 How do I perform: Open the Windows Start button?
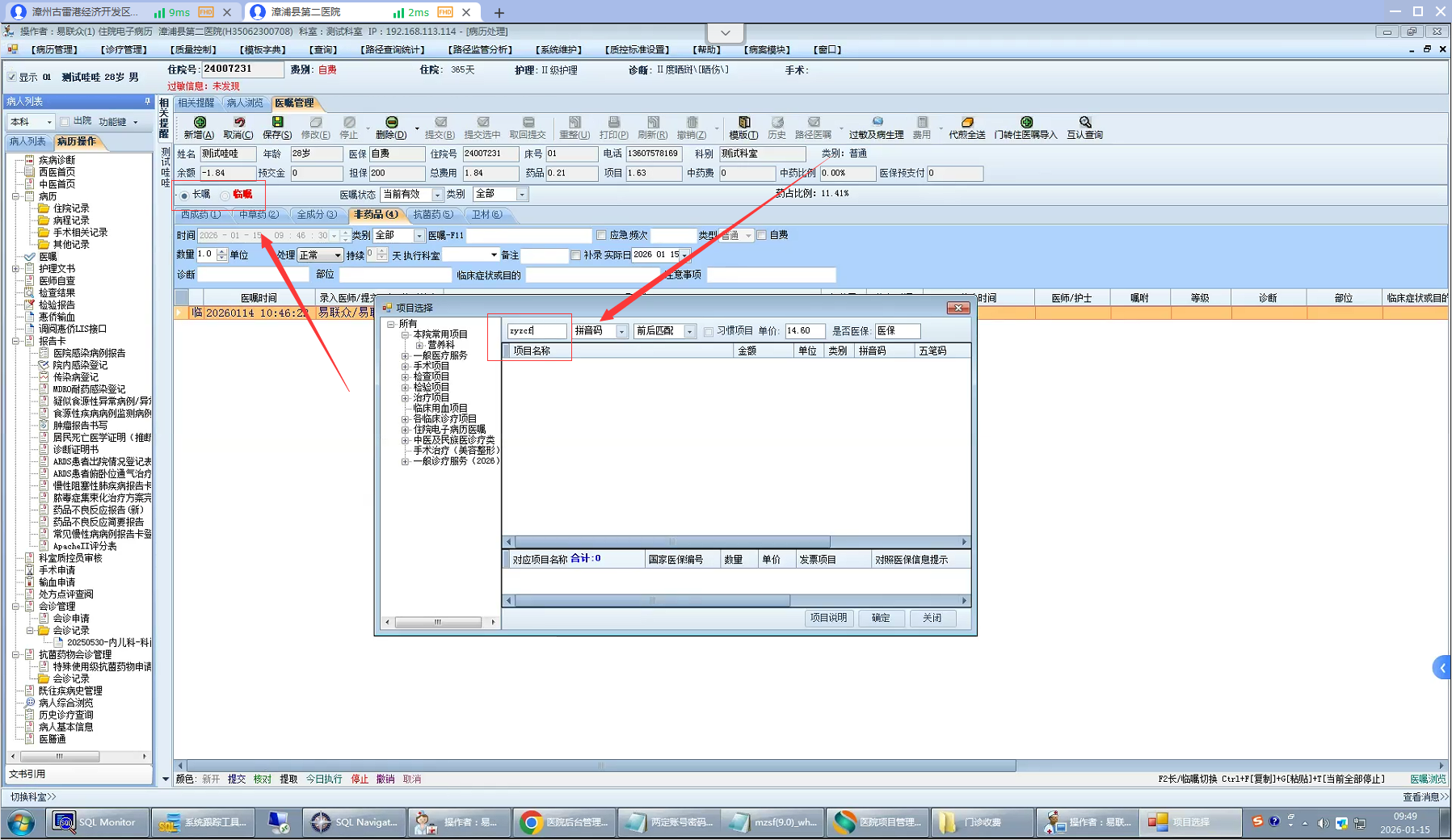(x=20, y=822)
